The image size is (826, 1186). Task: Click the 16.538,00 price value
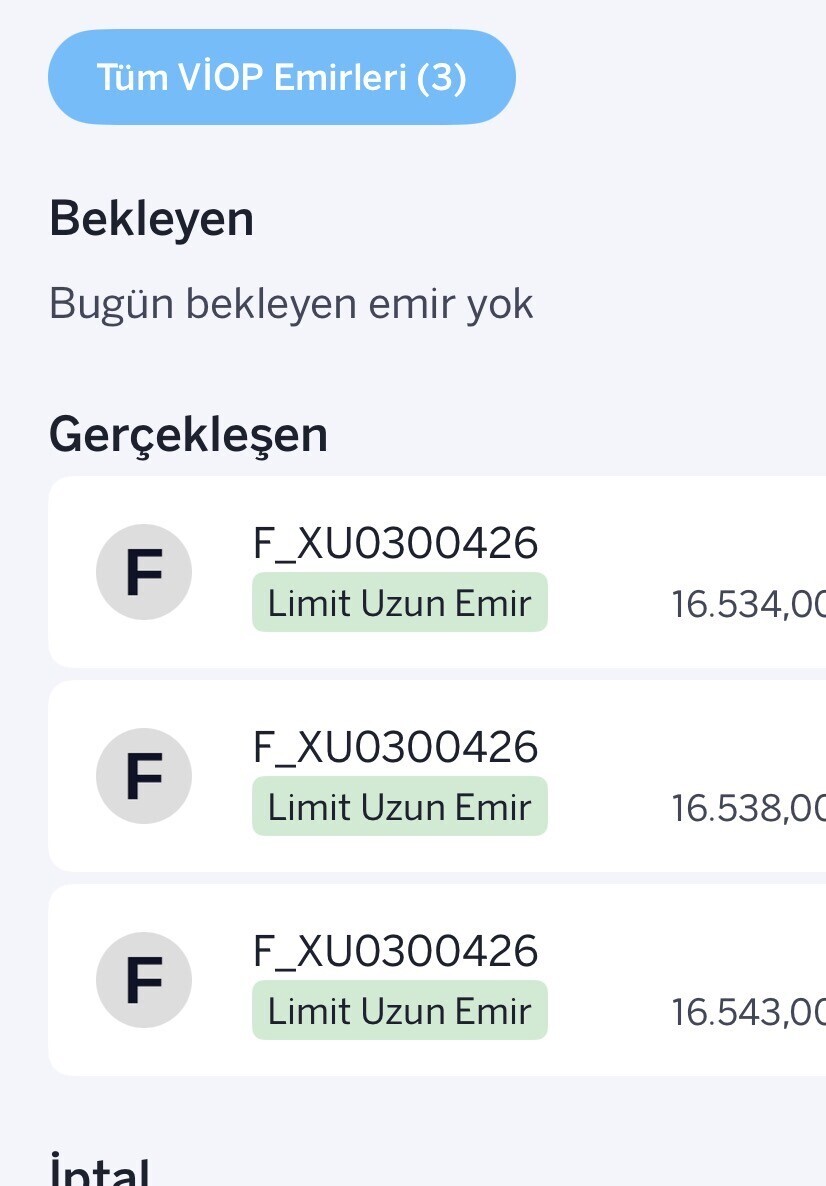click(x=747, y=808)
